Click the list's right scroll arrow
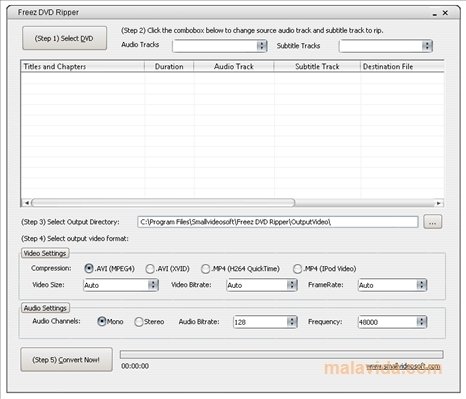 [439, 203]
